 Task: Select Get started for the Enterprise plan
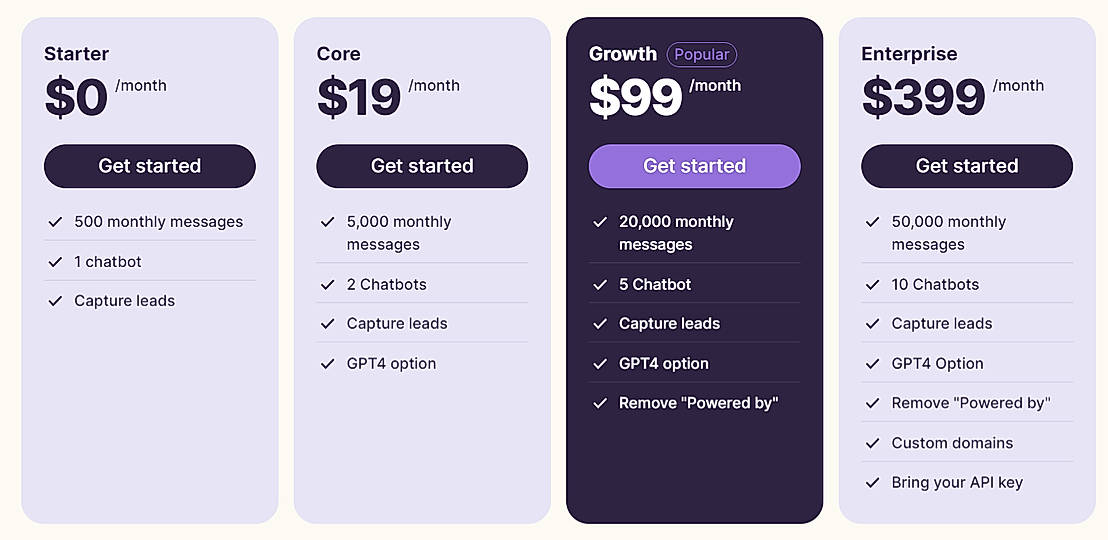pos(966,166)
